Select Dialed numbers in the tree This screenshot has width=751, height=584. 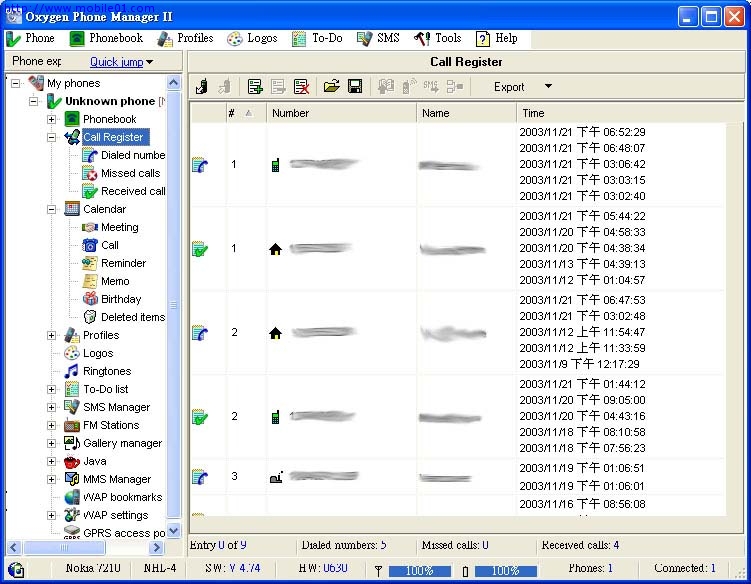coord(133,155)
